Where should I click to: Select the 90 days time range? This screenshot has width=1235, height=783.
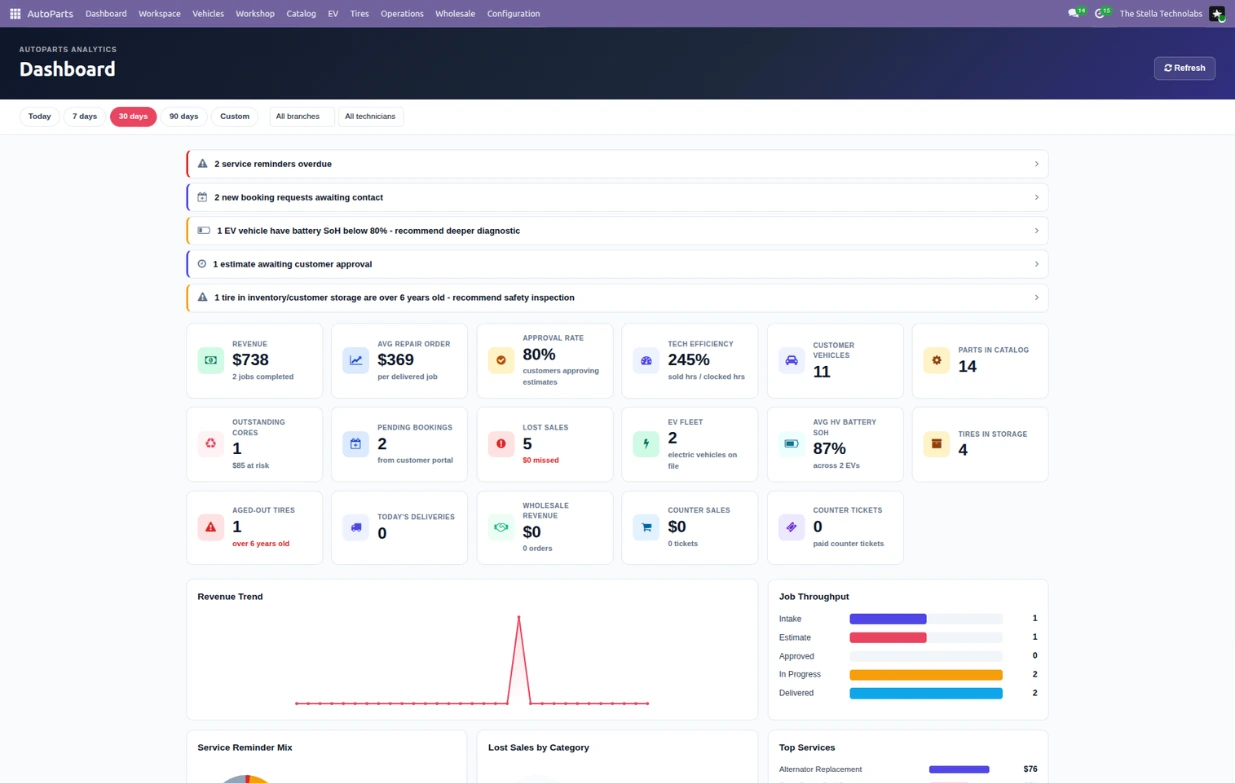point(184,116)
